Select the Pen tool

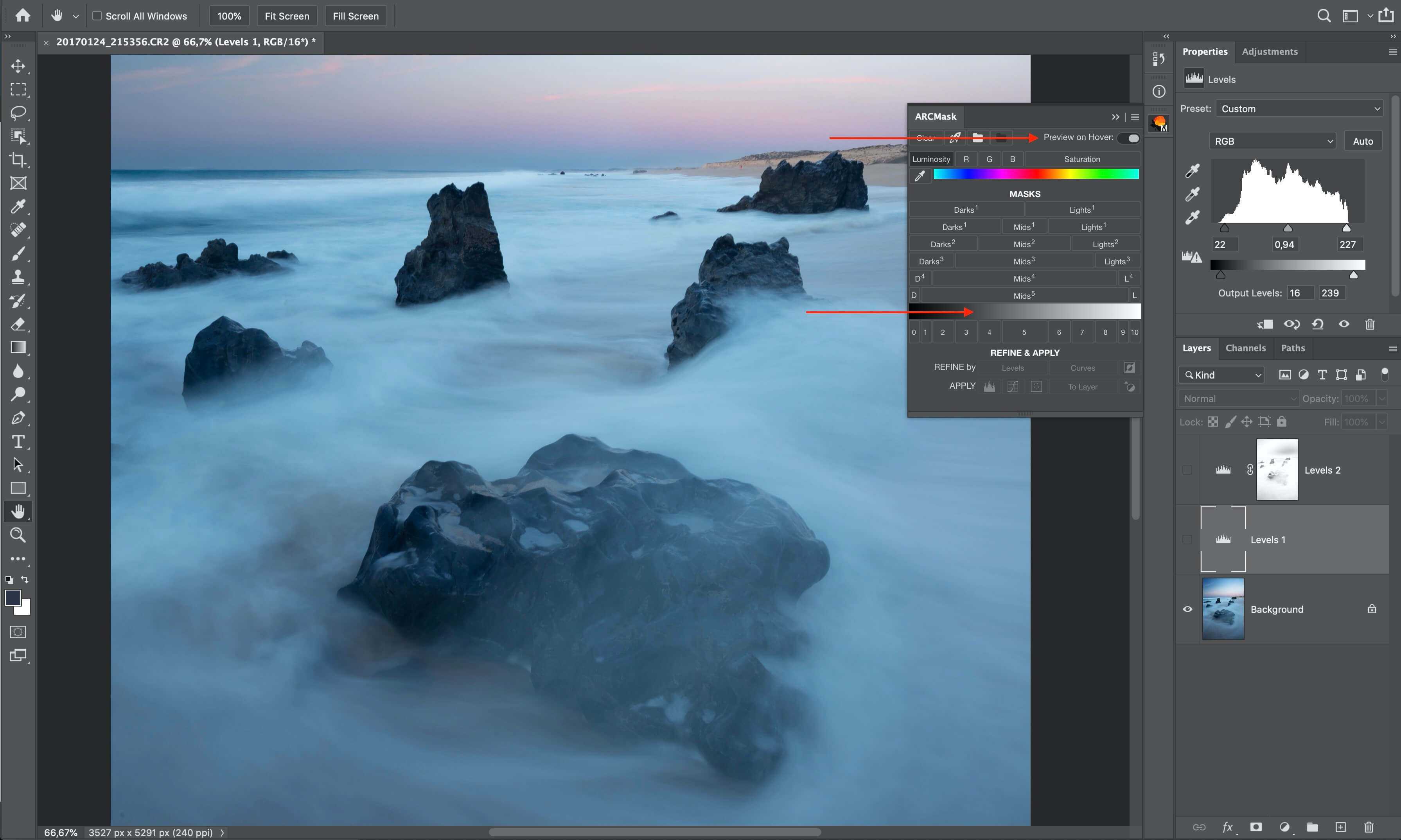pos(18,418)
